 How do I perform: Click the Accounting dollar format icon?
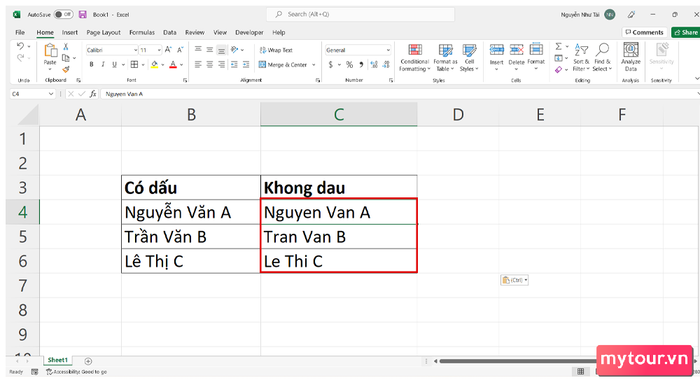pos(331,65)
